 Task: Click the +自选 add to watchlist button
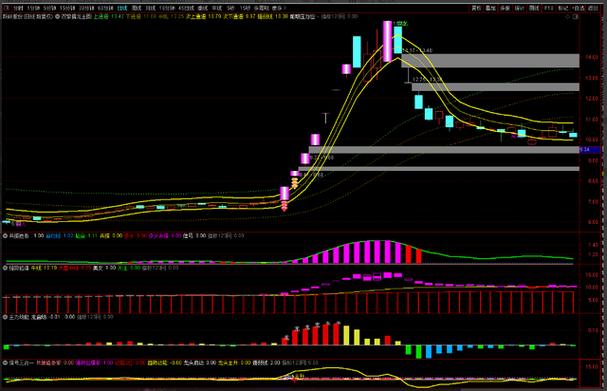(x=578, y=8)
